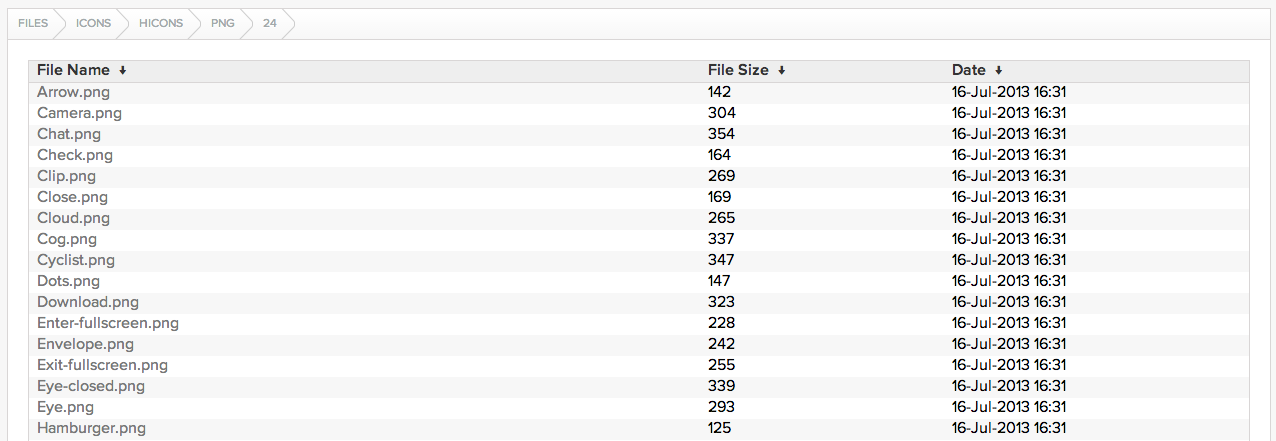The height and width of the screenshot is (441, 1276).
Task: Open the HICONS breadcrumb level
Action: coord(161,23)
